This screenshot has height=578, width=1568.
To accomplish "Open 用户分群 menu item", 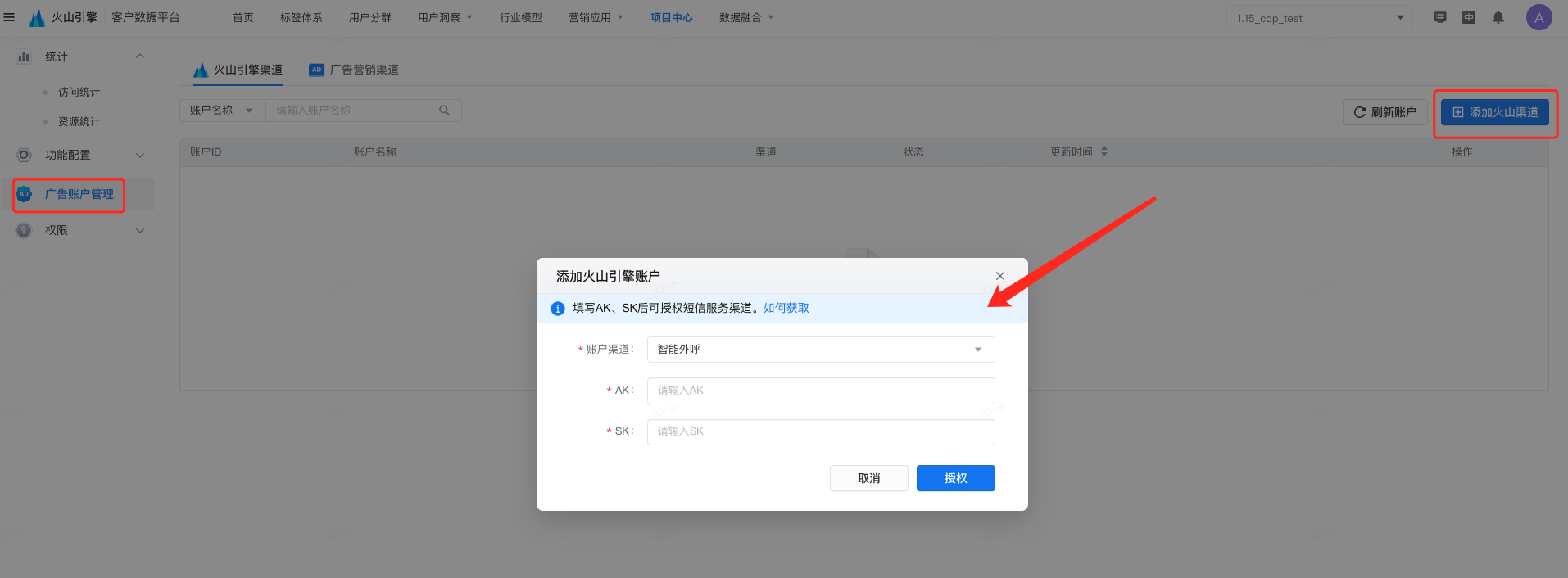I will pyautogui.click(x=370, y=17).
